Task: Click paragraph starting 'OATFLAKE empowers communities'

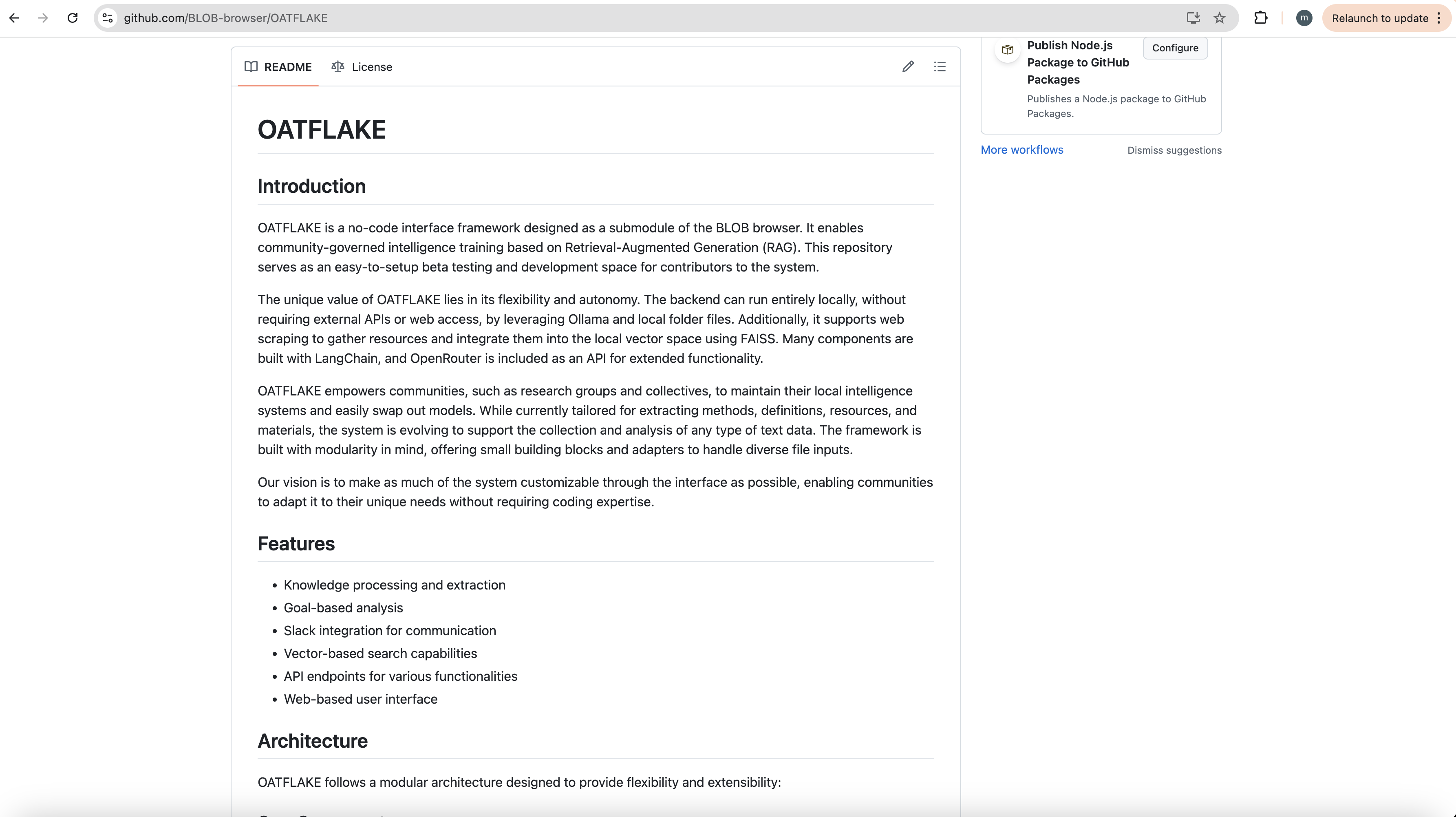Action: pyautogui.click(x=589, y=420)
